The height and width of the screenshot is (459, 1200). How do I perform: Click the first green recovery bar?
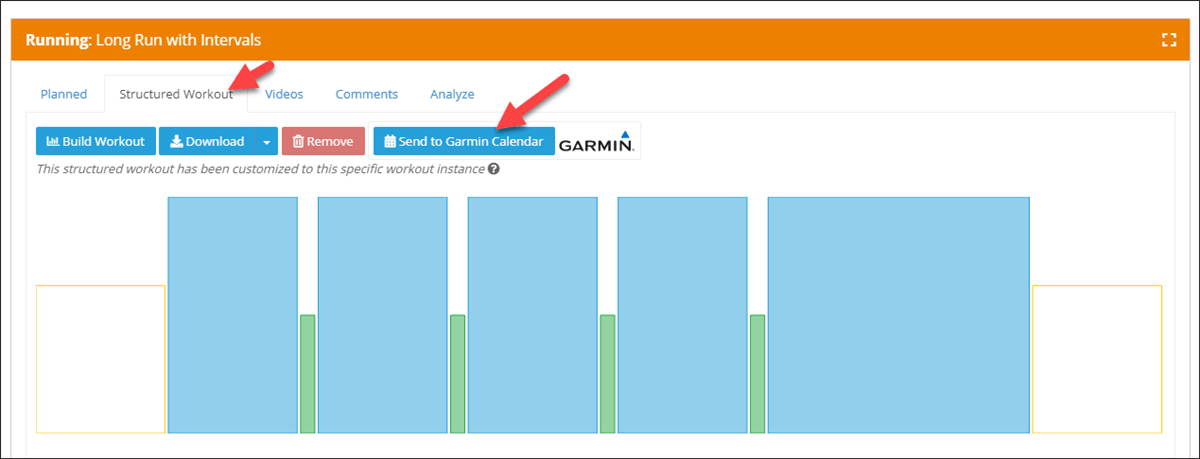(x=308, y=374)
